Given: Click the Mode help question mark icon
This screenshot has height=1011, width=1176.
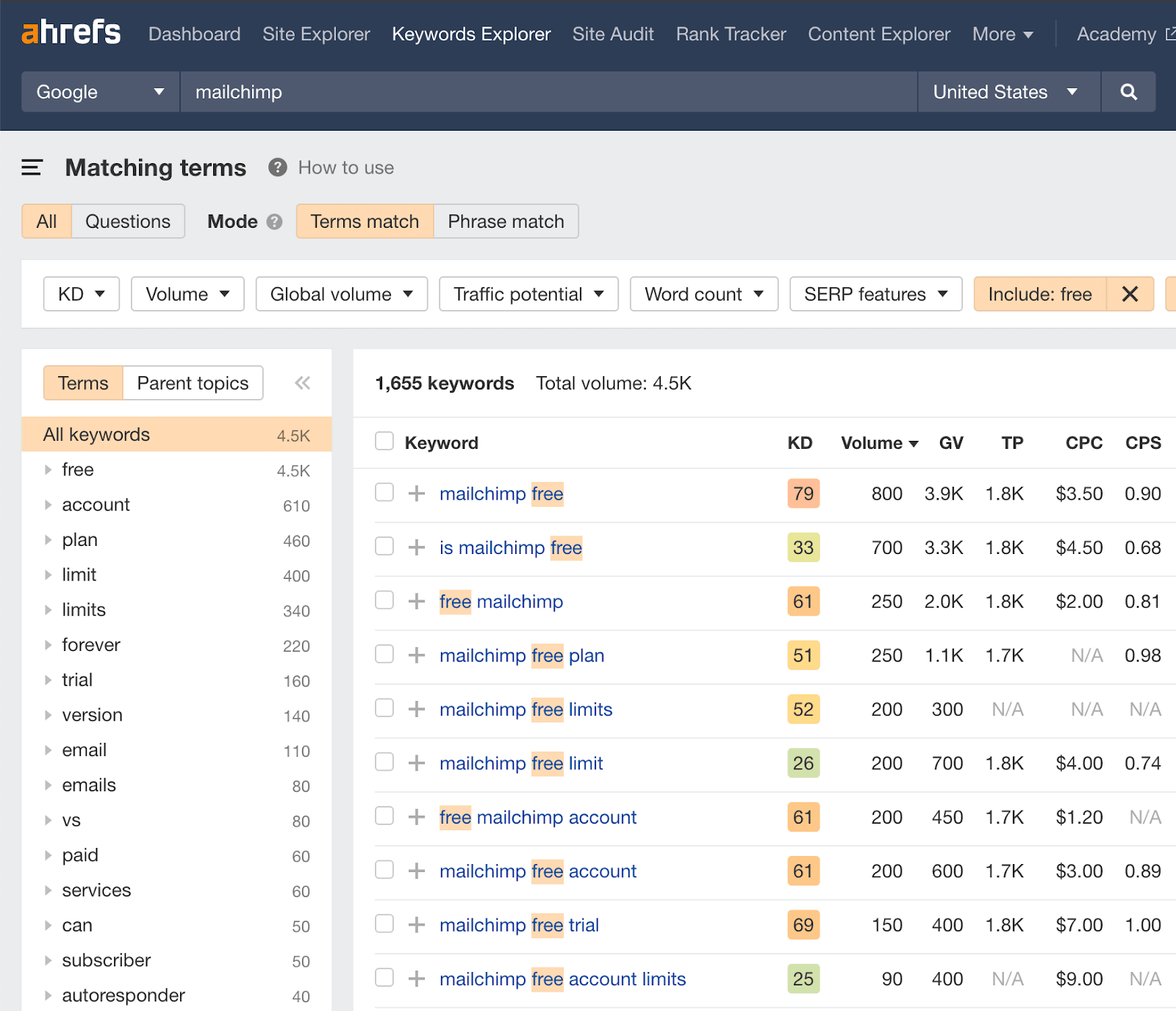Looking at the screenshot, I should point(274,222).
